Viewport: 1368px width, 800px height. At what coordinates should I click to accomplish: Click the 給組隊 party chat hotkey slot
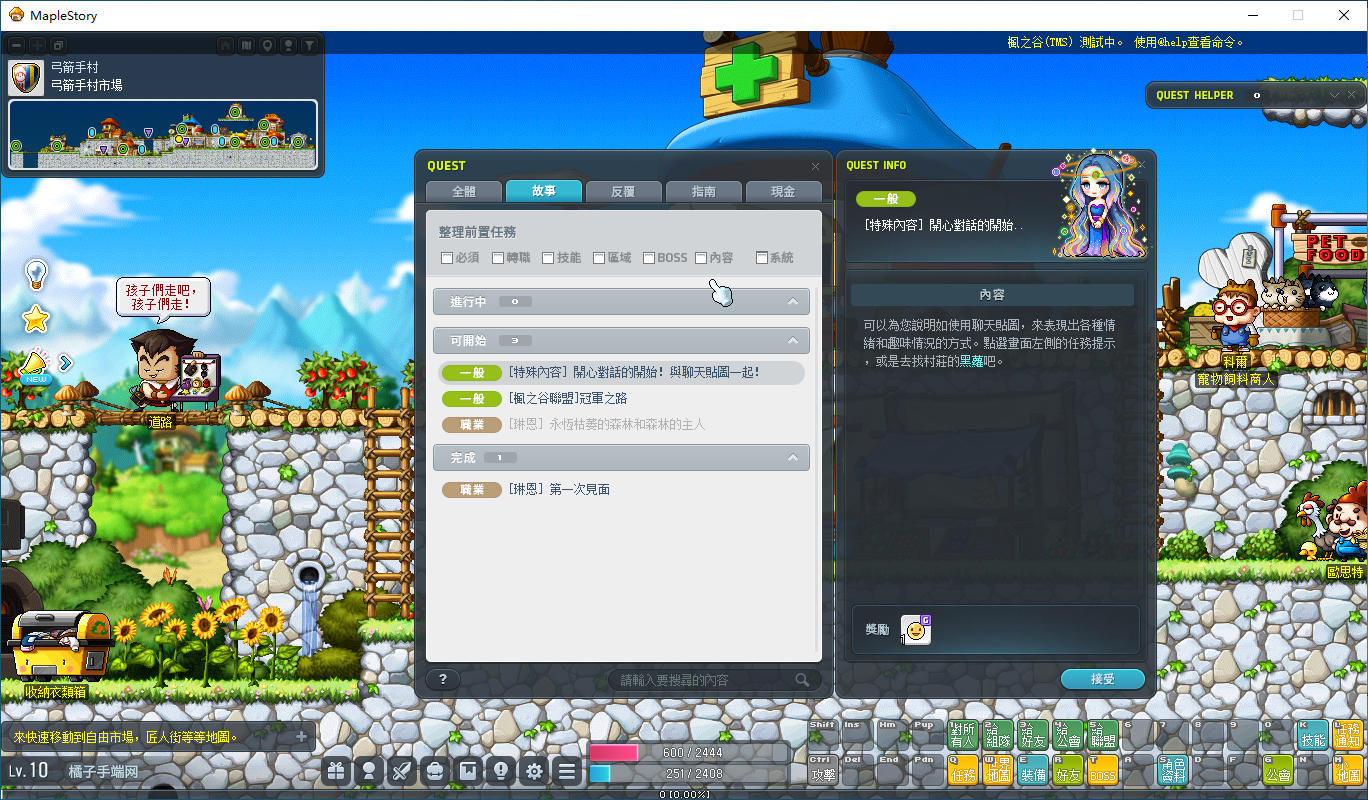click(998, 735)
